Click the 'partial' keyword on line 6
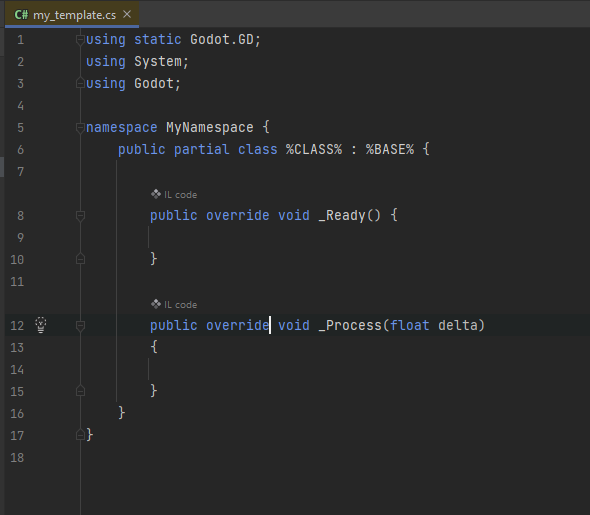590x515 pixels. 201,149
